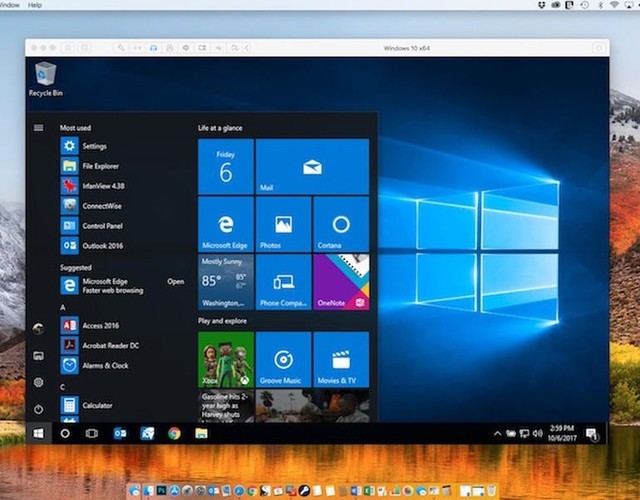The height and width of the screenshot is (500, 640).
Task: Open Task View on taskbar
Action: (x=92, y=433)
